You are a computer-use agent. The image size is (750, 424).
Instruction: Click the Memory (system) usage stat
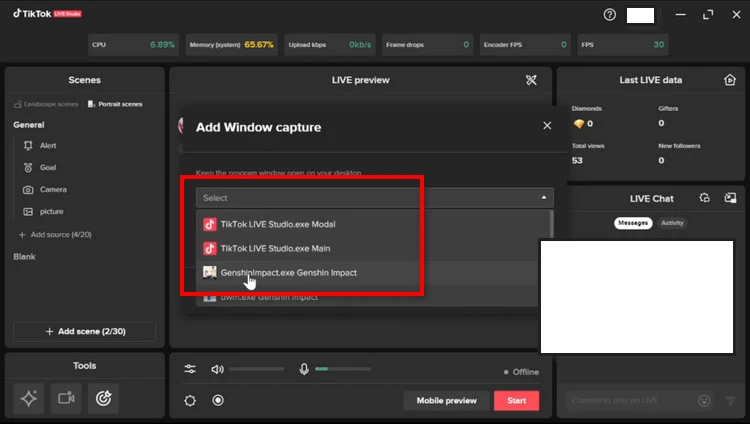(x=232, y=45)
